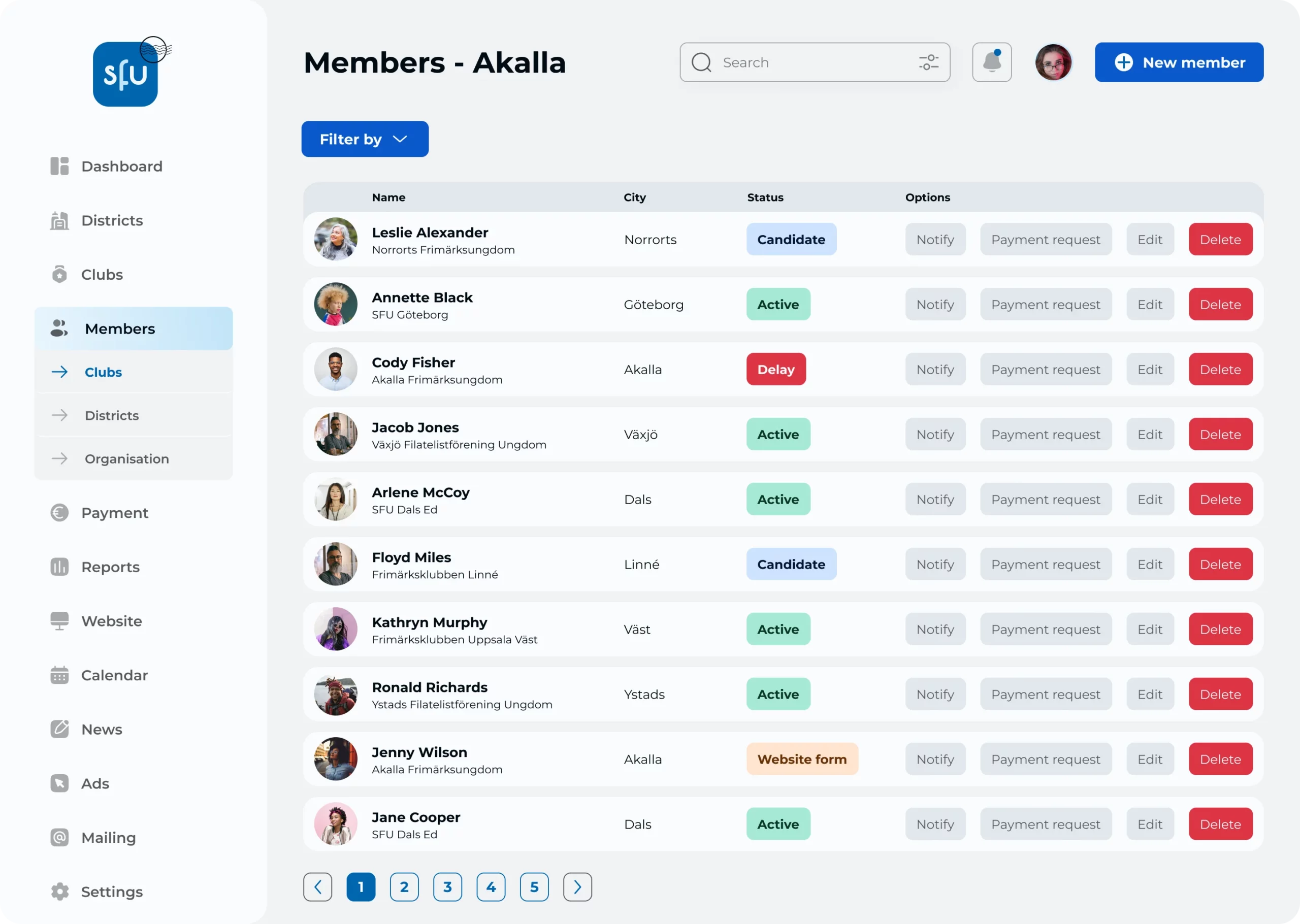This screenshot has width=1300, height=924.
Task: Click the Calendar icon in sidebar
Action: 60,675
